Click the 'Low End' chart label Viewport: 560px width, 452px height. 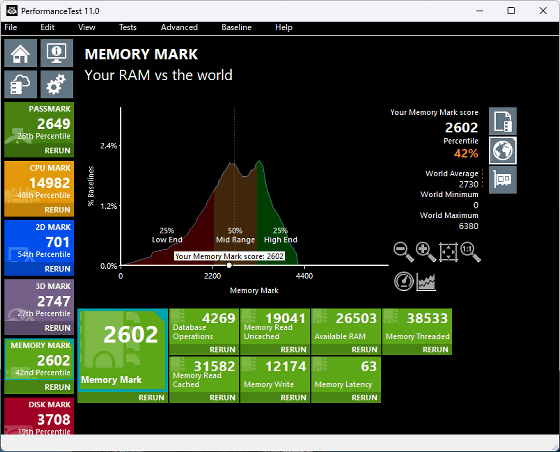(x=167, y=240)
